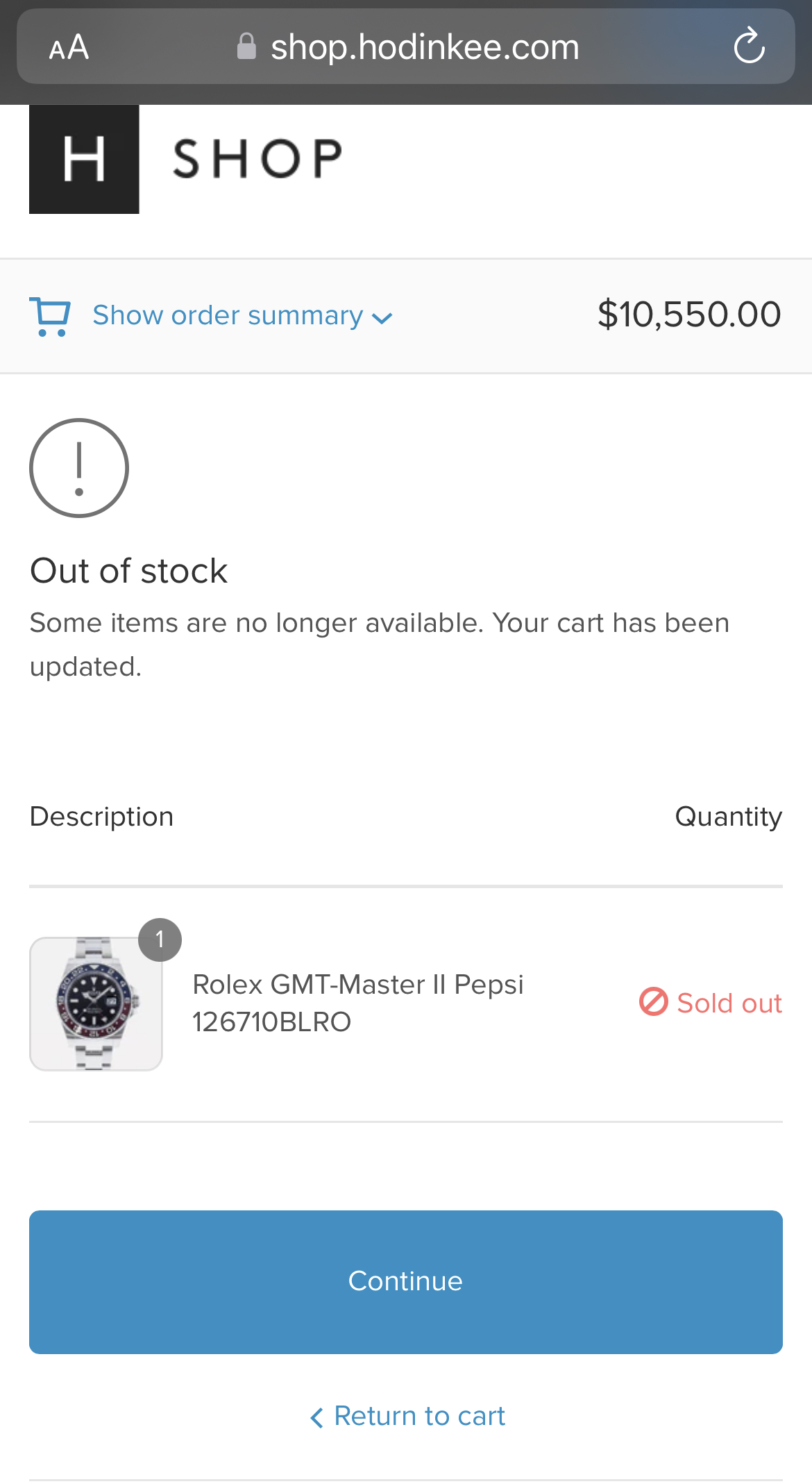Tap the shopping cart icon
The width and height of the screenshot is (812, 1484).
tap(50, 317)
